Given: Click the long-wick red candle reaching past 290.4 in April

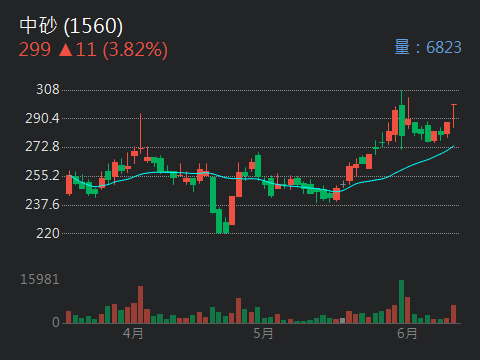Looking at the screenshot, I should pos(141,133).
